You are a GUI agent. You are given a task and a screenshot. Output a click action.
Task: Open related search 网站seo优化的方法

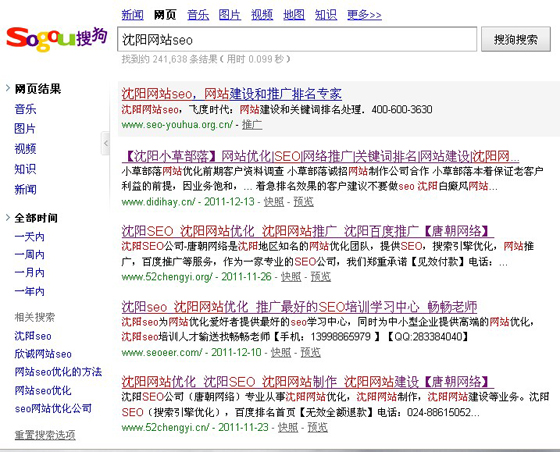[58, 372]
